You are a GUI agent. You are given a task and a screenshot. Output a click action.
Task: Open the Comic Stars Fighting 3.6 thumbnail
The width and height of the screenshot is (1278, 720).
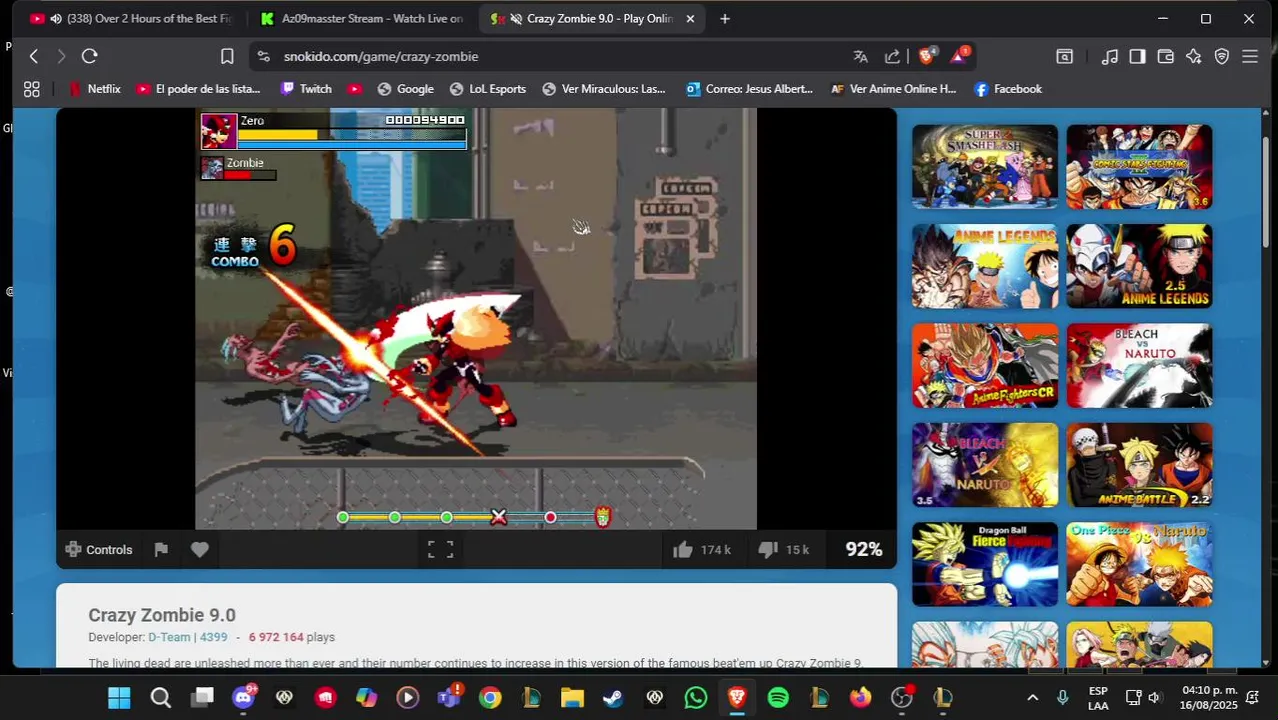coord(1139,167)
